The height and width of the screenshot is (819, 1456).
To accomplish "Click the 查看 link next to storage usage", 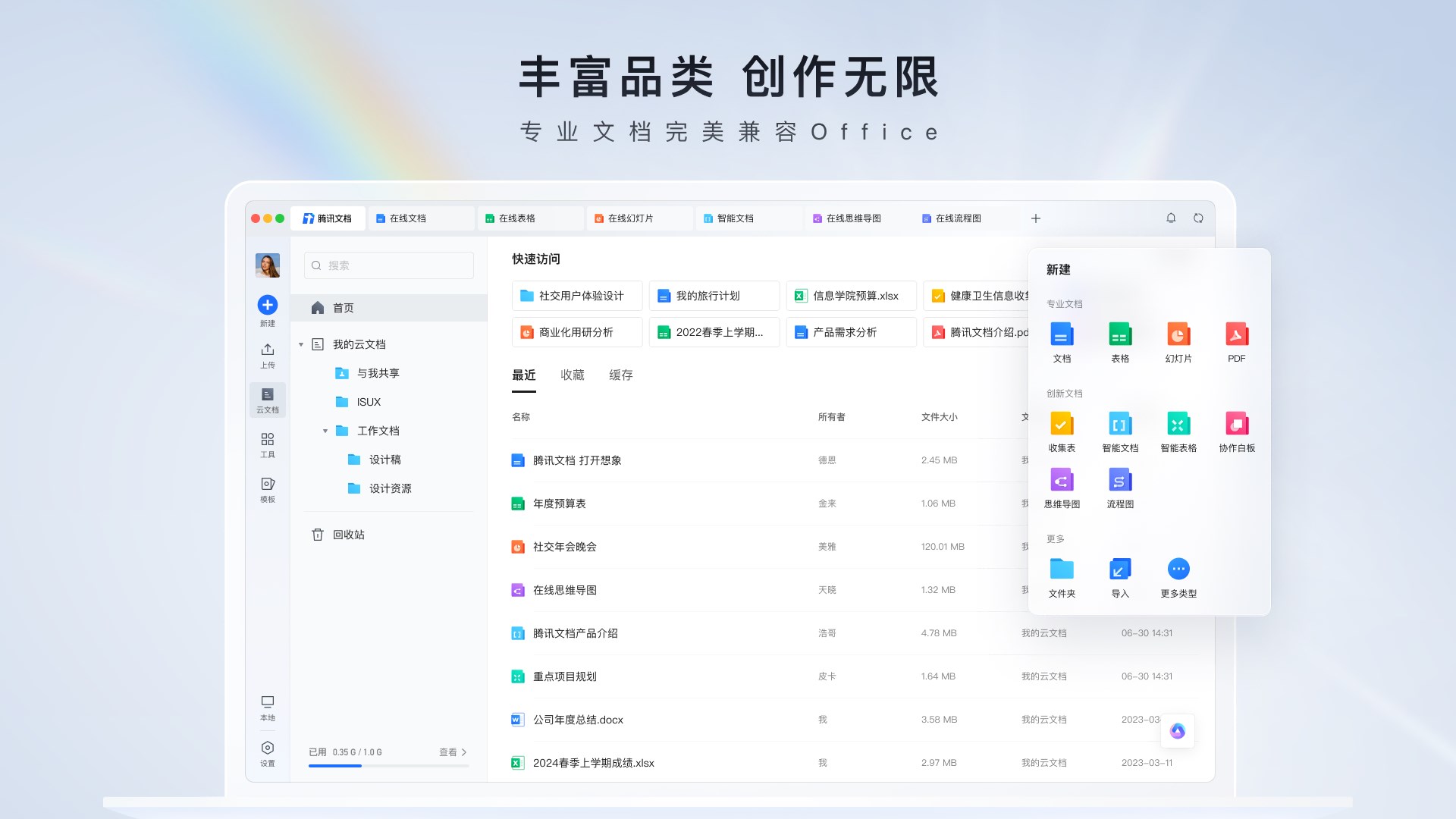I will [x=449, y=752].
